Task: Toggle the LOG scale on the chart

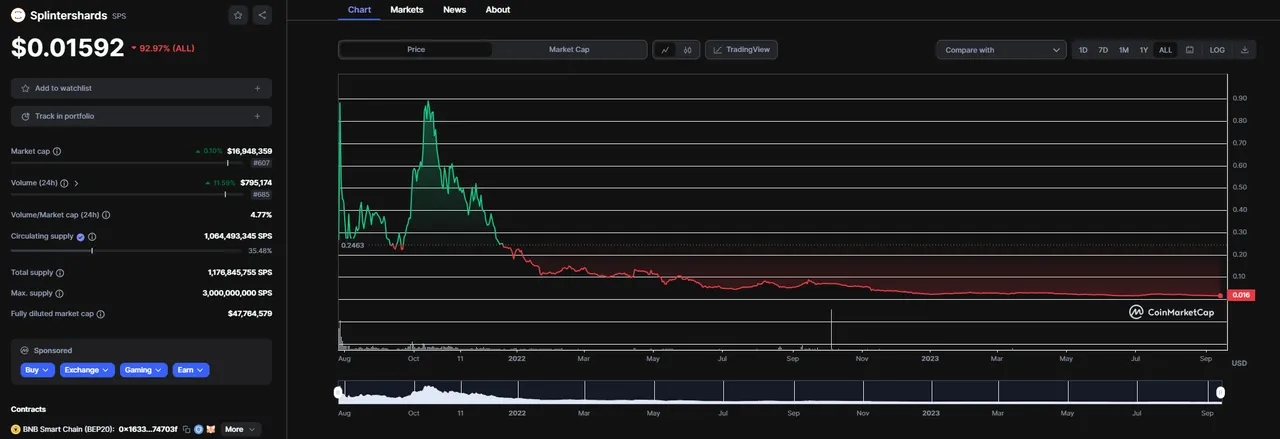Action: click(1217, 50)
